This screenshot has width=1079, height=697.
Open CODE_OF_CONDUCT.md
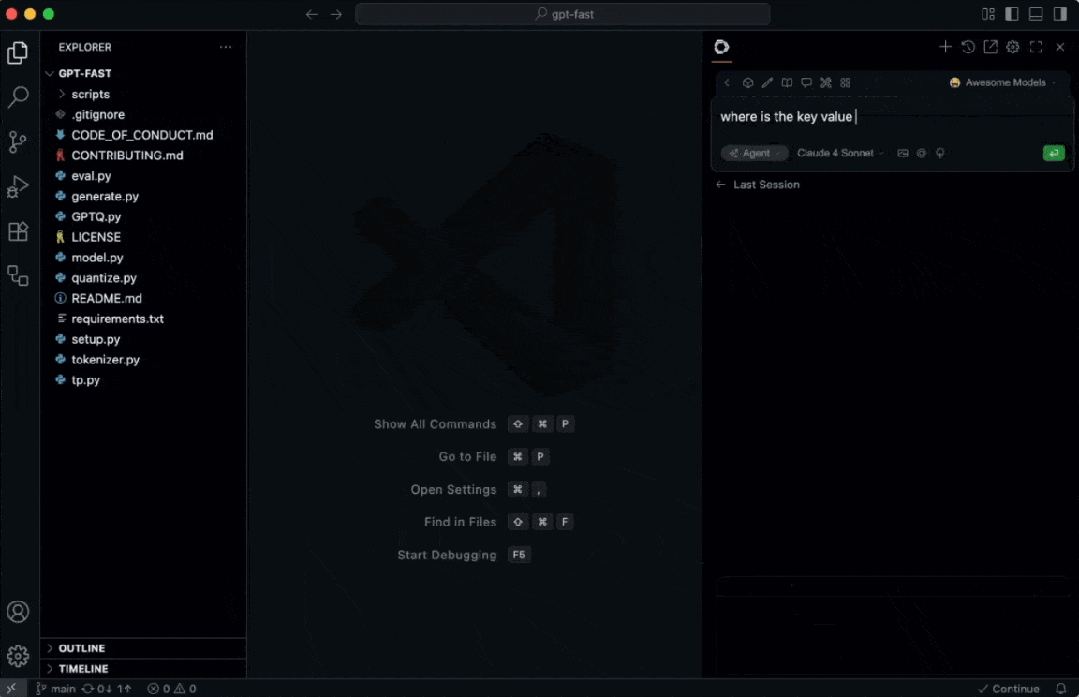click(143, 135)
